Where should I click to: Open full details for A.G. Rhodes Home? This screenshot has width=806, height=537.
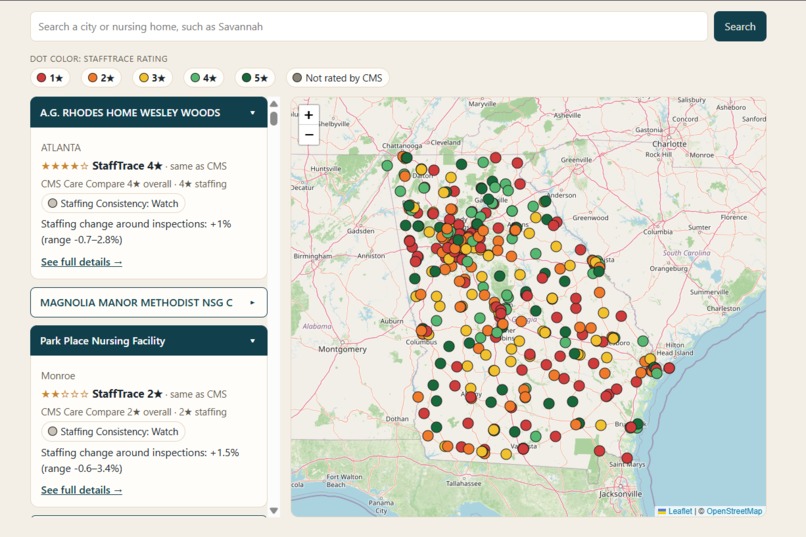coord(81,262)
